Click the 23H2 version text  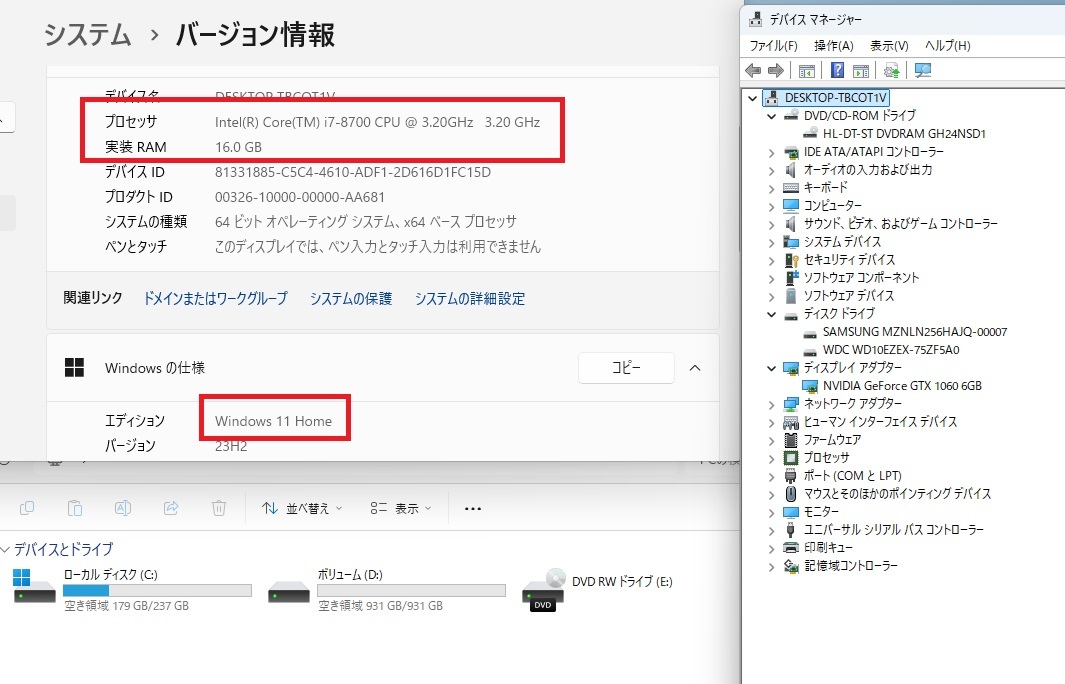coord(231,446)
